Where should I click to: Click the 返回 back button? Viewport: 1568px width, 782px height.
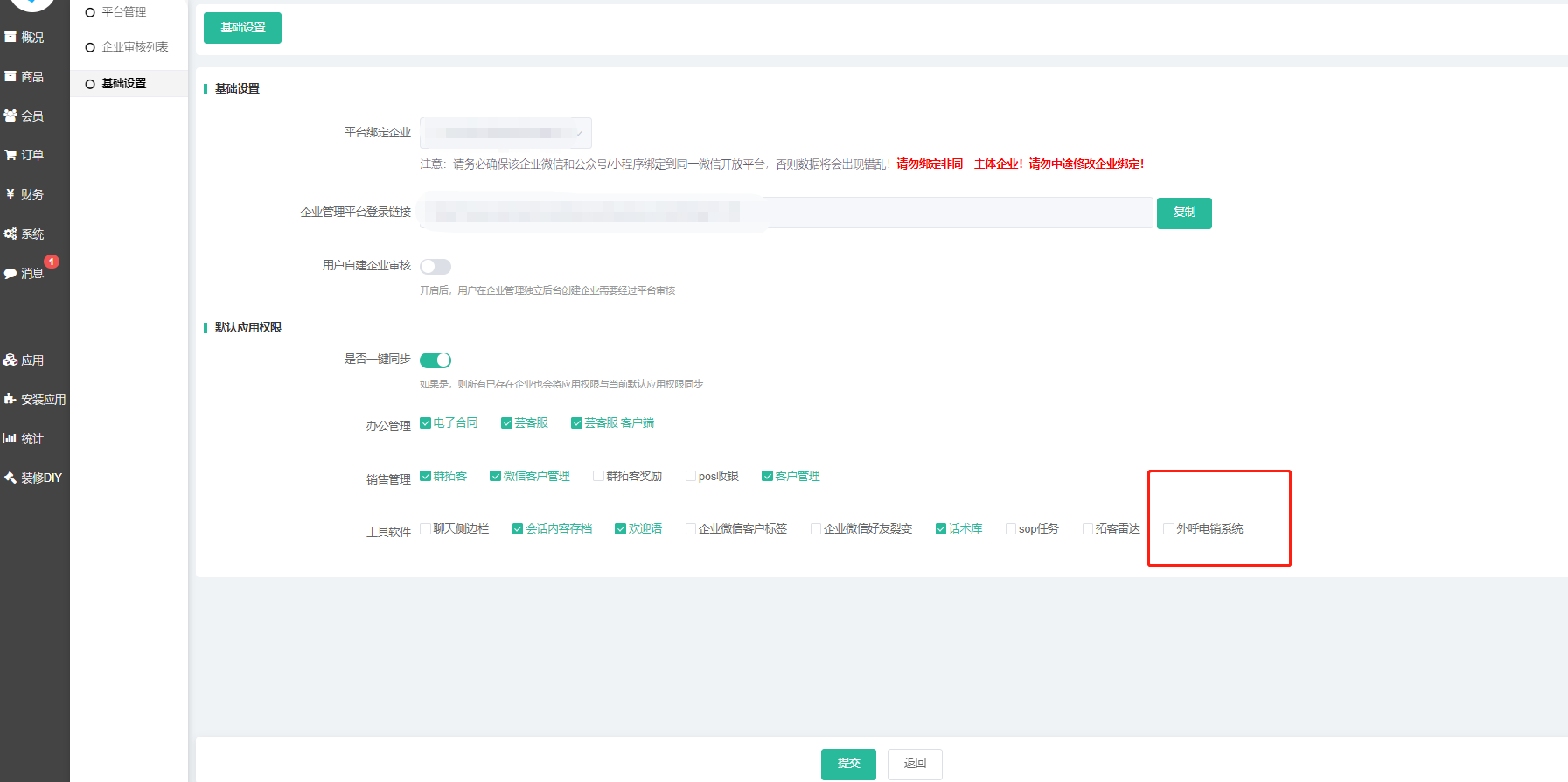coord(915,764)
